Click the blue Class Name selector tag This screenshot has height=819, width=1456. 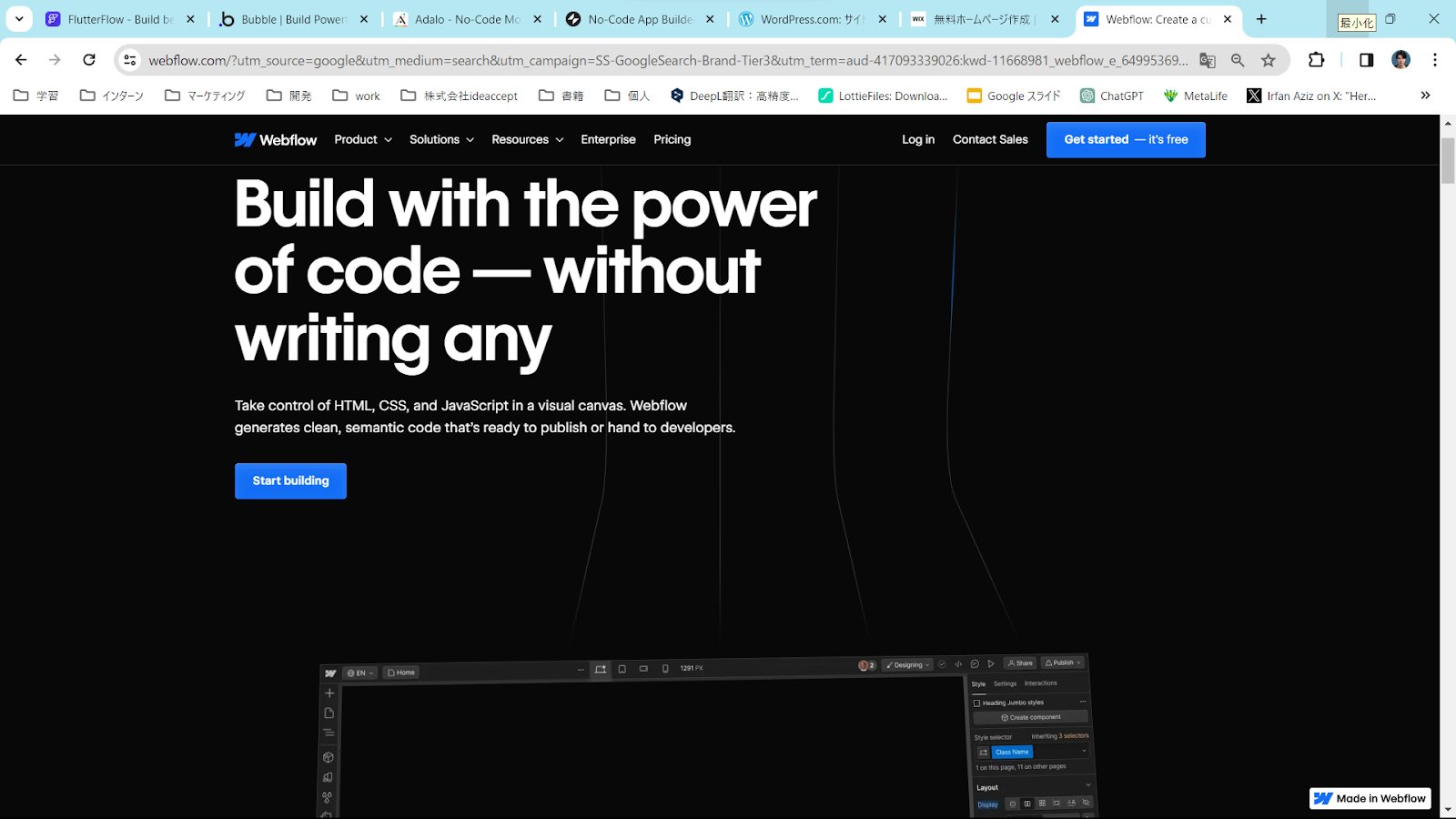click(1012, 752)
